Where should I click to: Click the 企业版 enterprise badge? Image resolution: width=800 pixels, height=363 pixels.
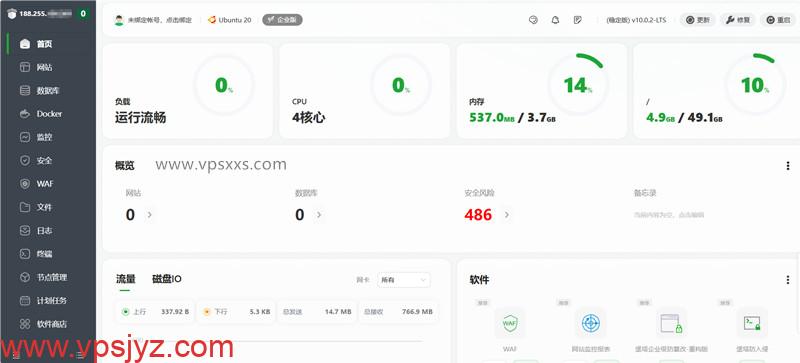[x=282, y=20]
